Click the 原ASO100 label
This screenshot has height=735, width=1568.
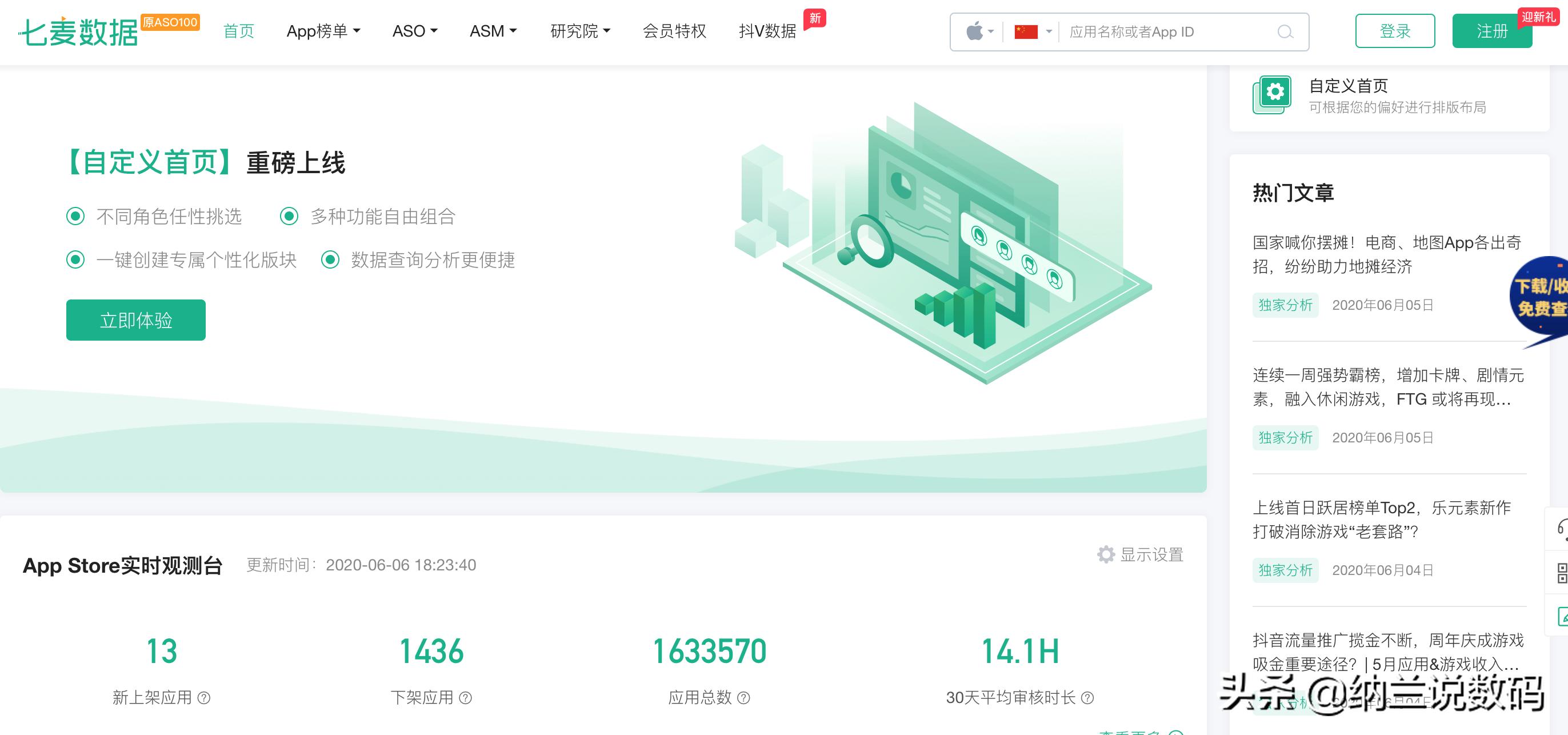tap(170, 22)
